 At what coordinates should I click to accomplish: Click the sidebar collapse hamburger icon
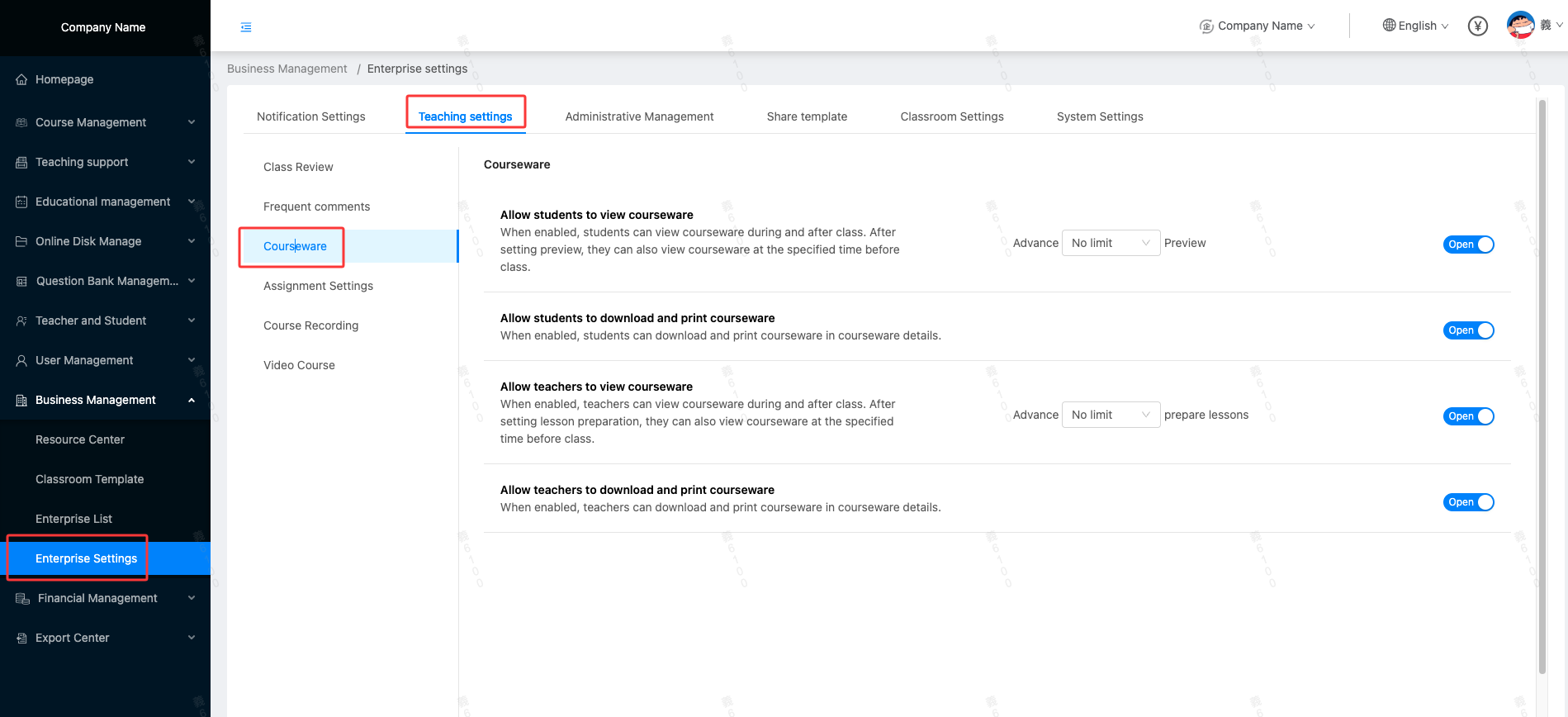[x=246, y=27]
